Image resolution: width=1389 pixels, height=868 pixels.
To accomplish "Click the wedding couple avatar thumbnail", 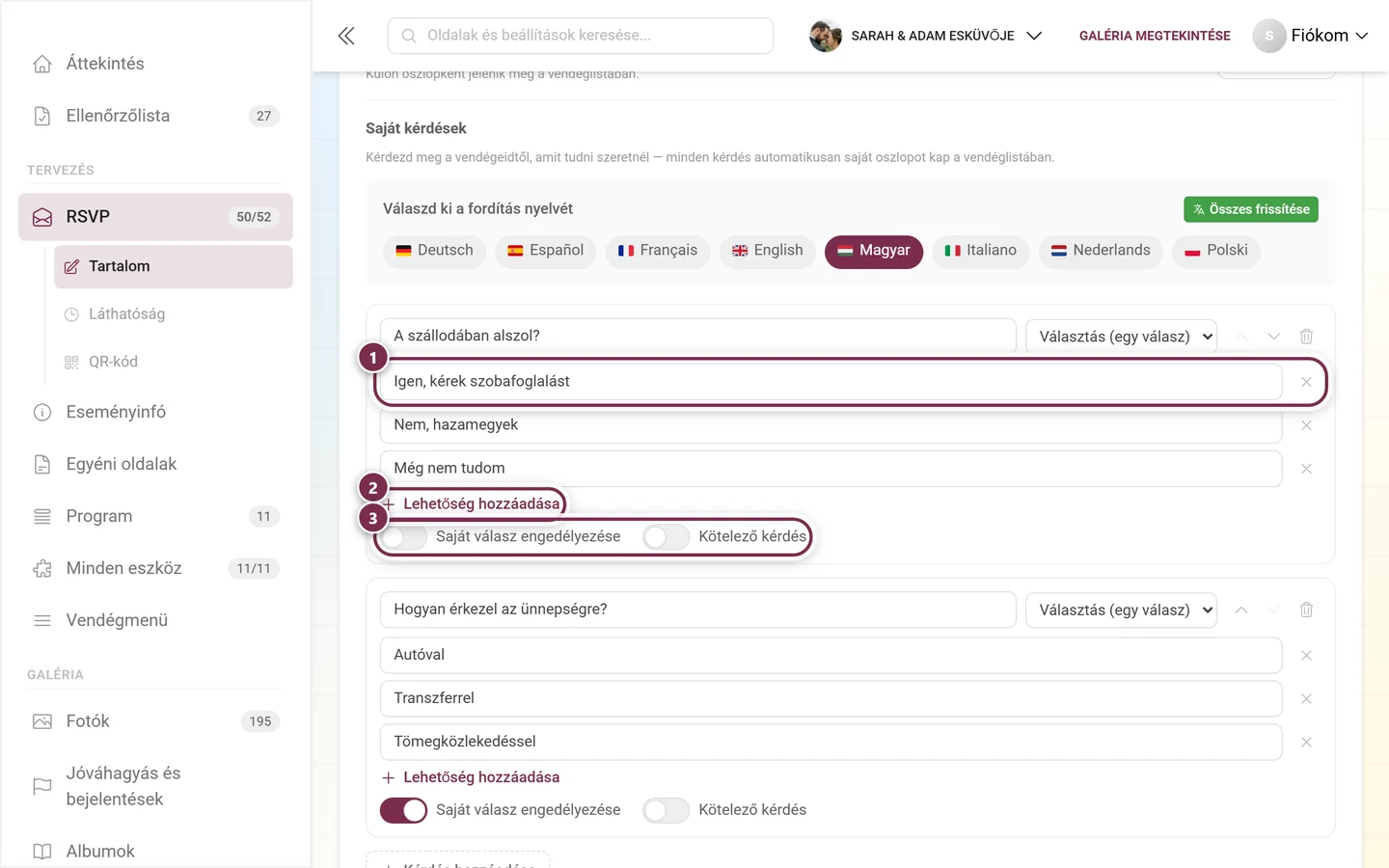I will [826, 36].
